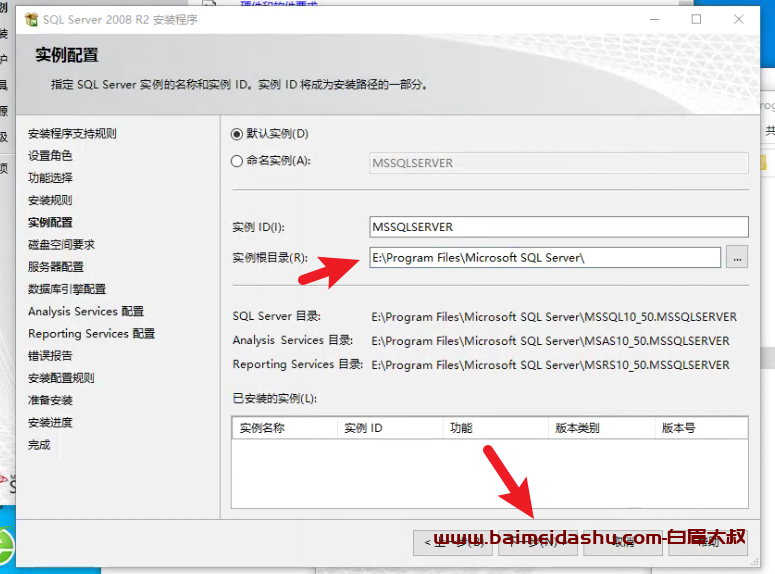775x574 pixels.
Task: Click the SQL Server 目录 path ending MSSQL10_50.MSSQLSERVER
Action: point(554,317)
